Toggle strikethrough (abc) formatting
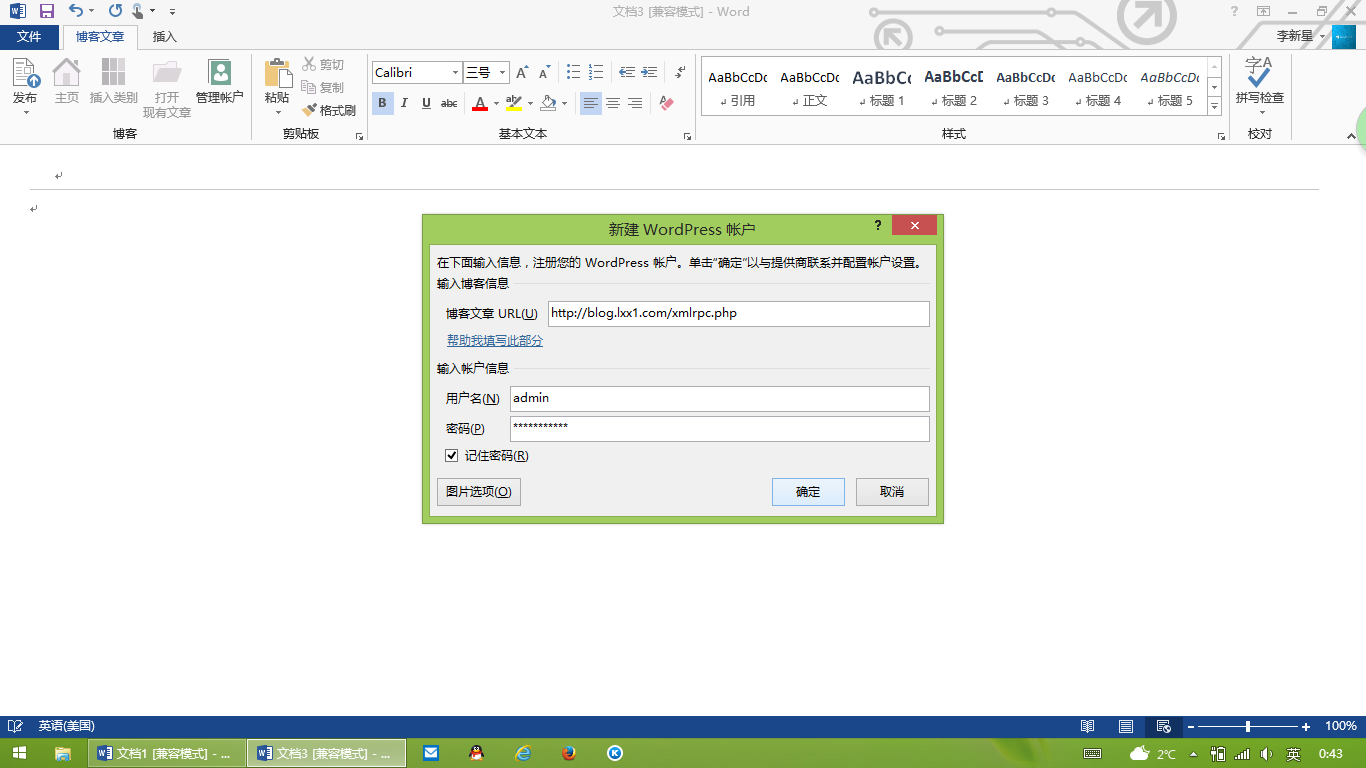The image size is (1366, 768). coord(449,103)
